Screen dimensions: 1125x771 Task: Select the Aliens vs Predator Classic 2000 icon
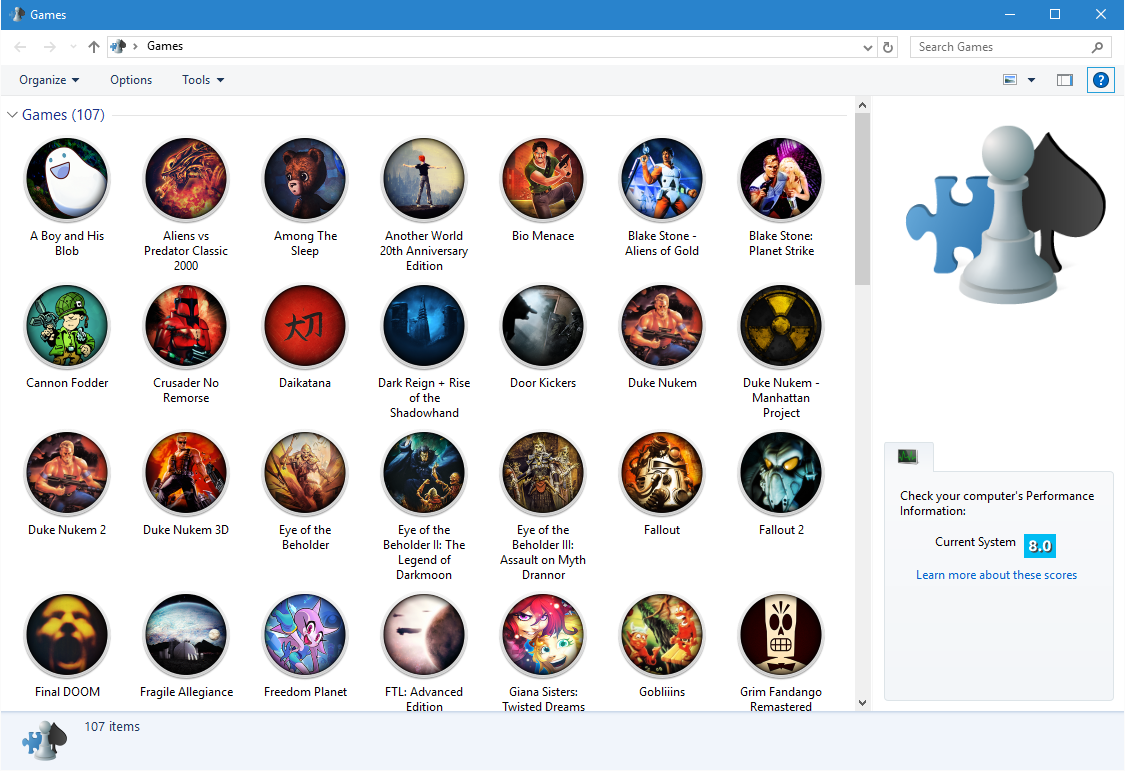(186, 179)
